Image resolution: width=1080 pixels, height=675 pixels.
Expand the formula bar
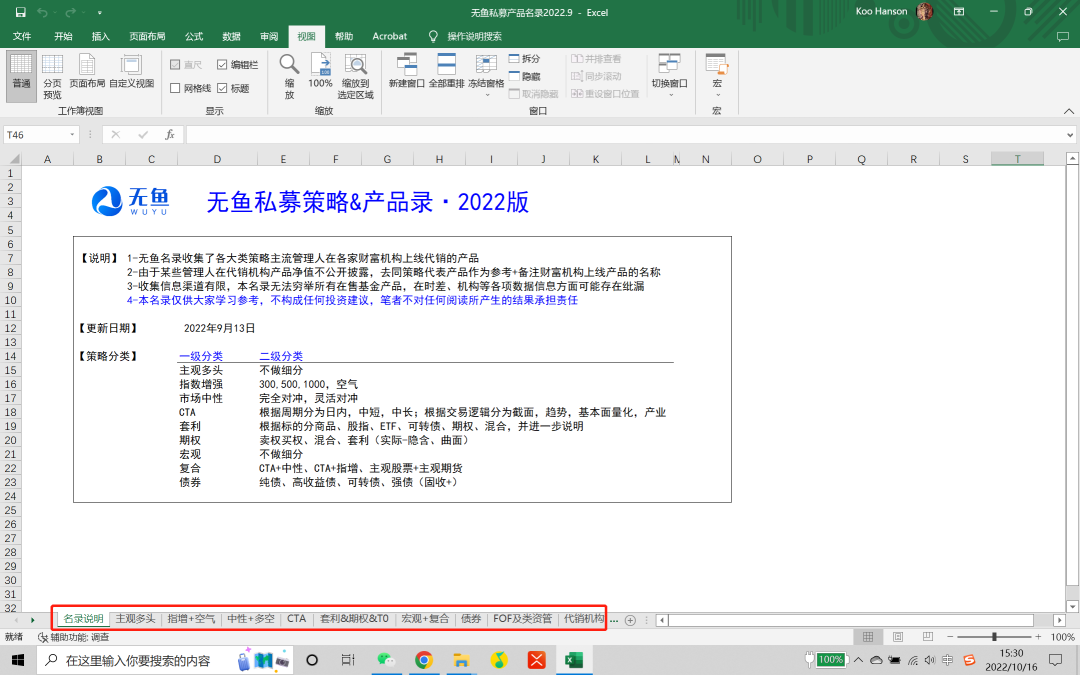[1070, 135]
